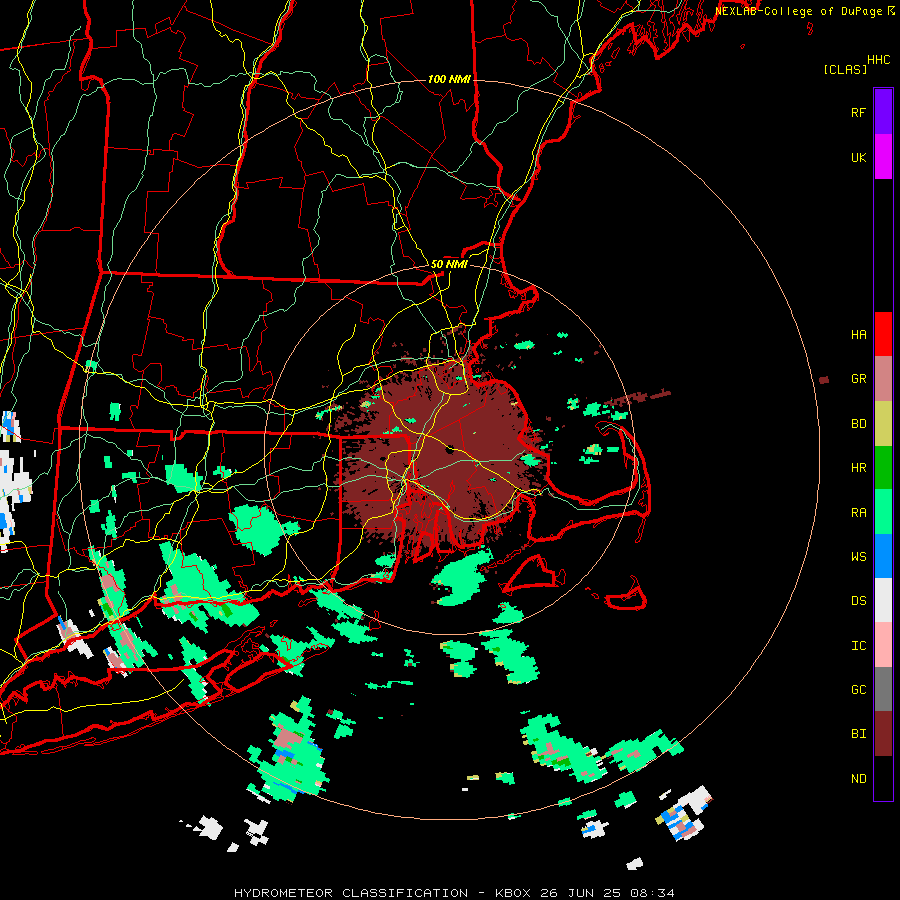
Task: Click the gray GC ground clutter swatch
Action: click(x=883, y=689)
